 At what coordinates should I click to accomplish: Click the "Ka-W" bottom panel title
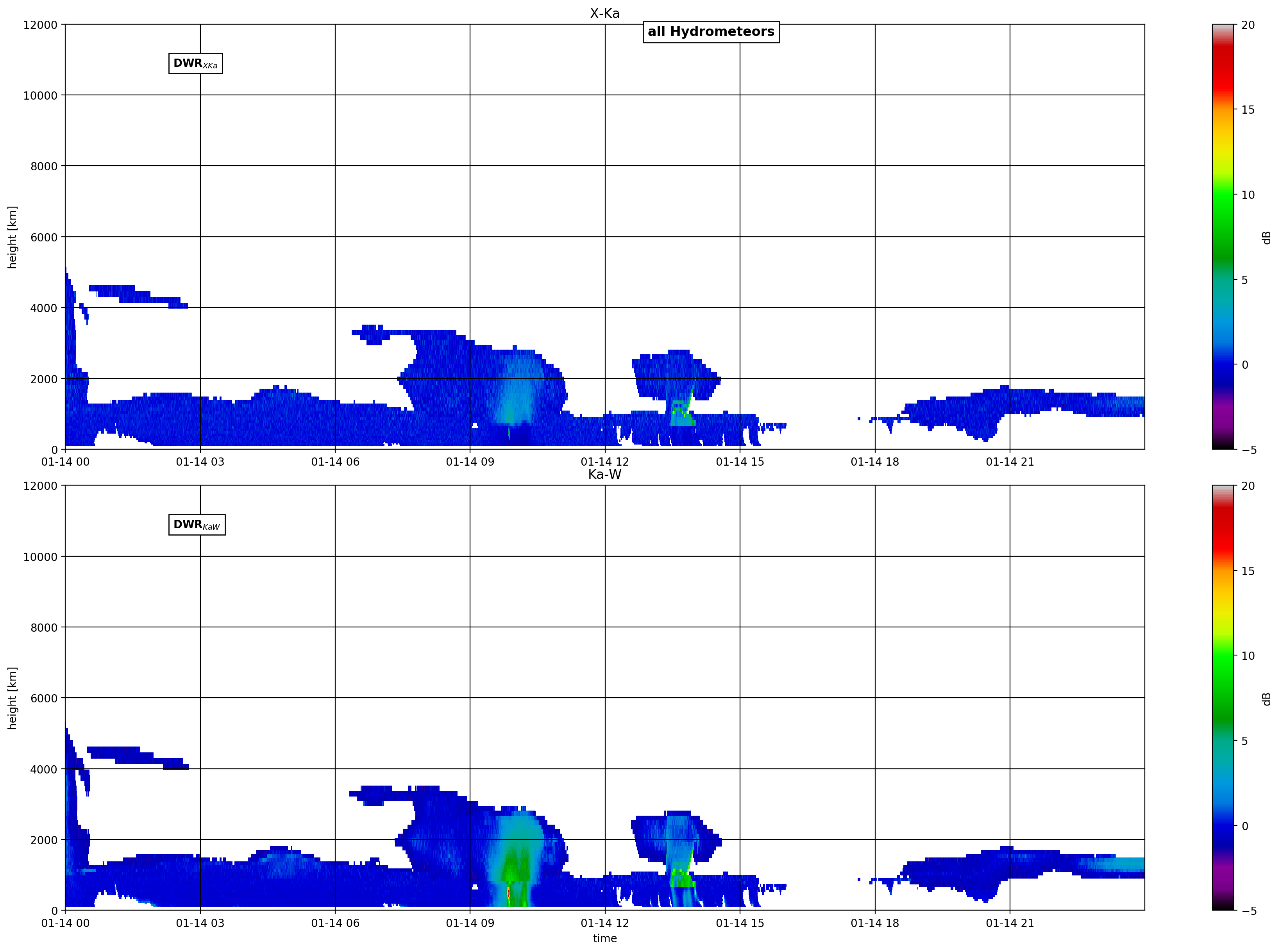pos(604,474)
